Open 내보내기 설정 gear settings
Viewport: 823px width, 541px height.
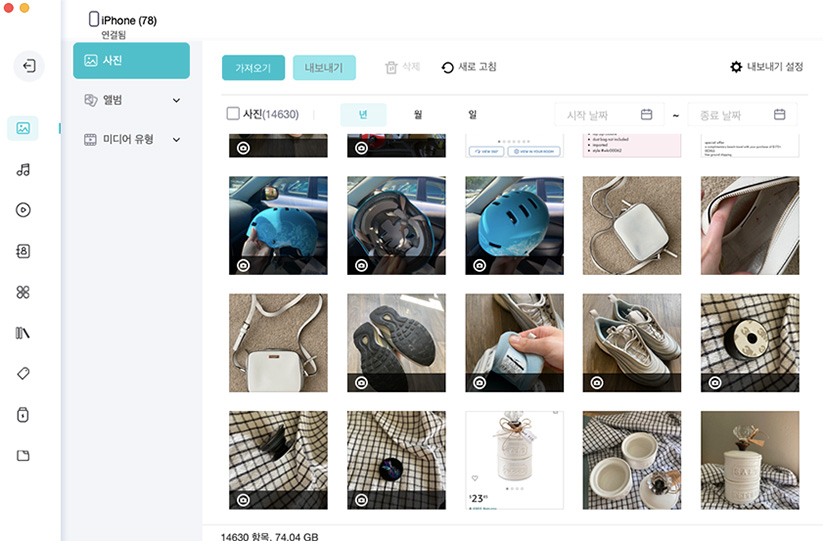(736, 67)
